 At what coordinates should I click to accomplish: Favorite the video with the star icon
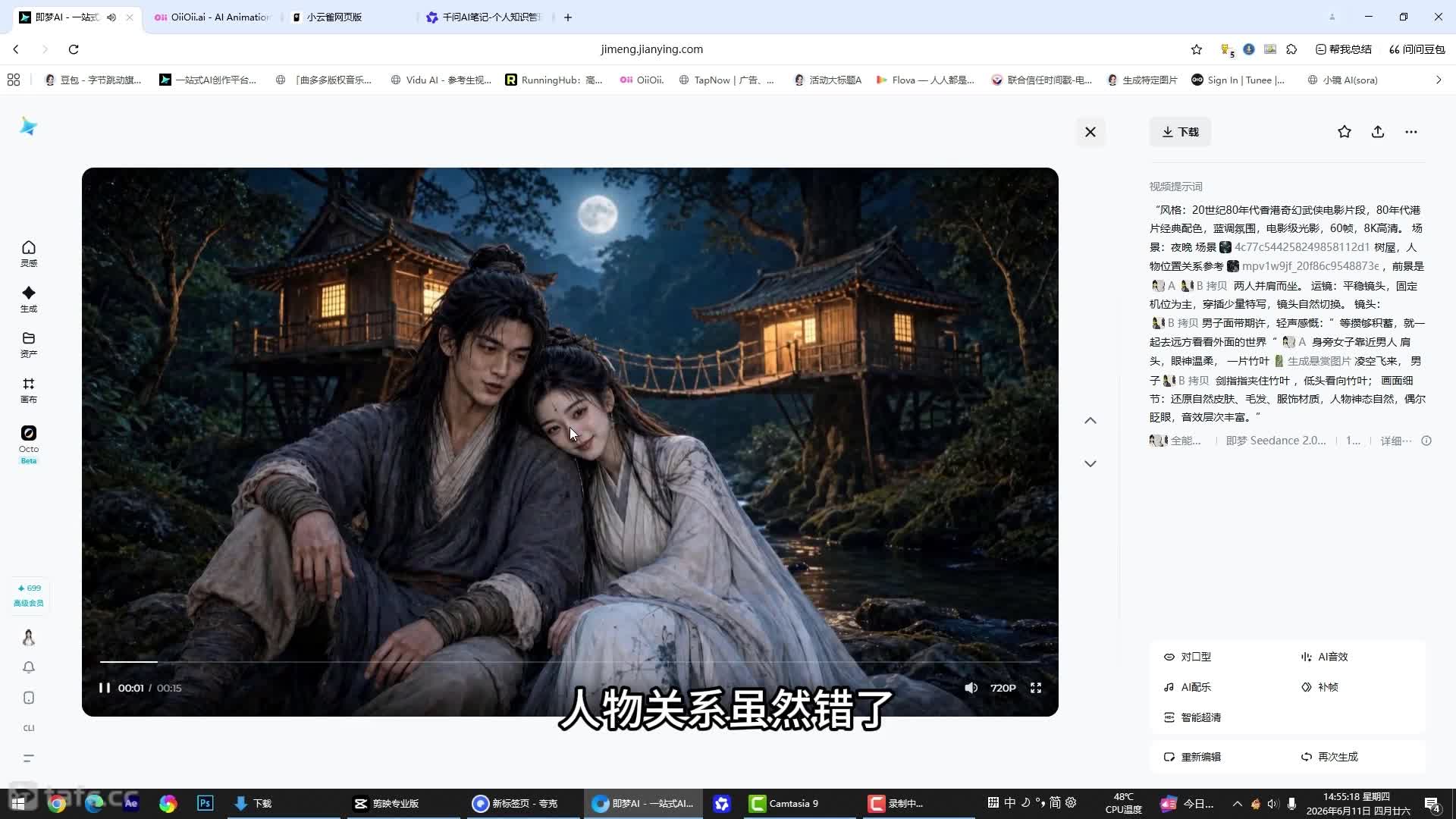click(1345, 132)
